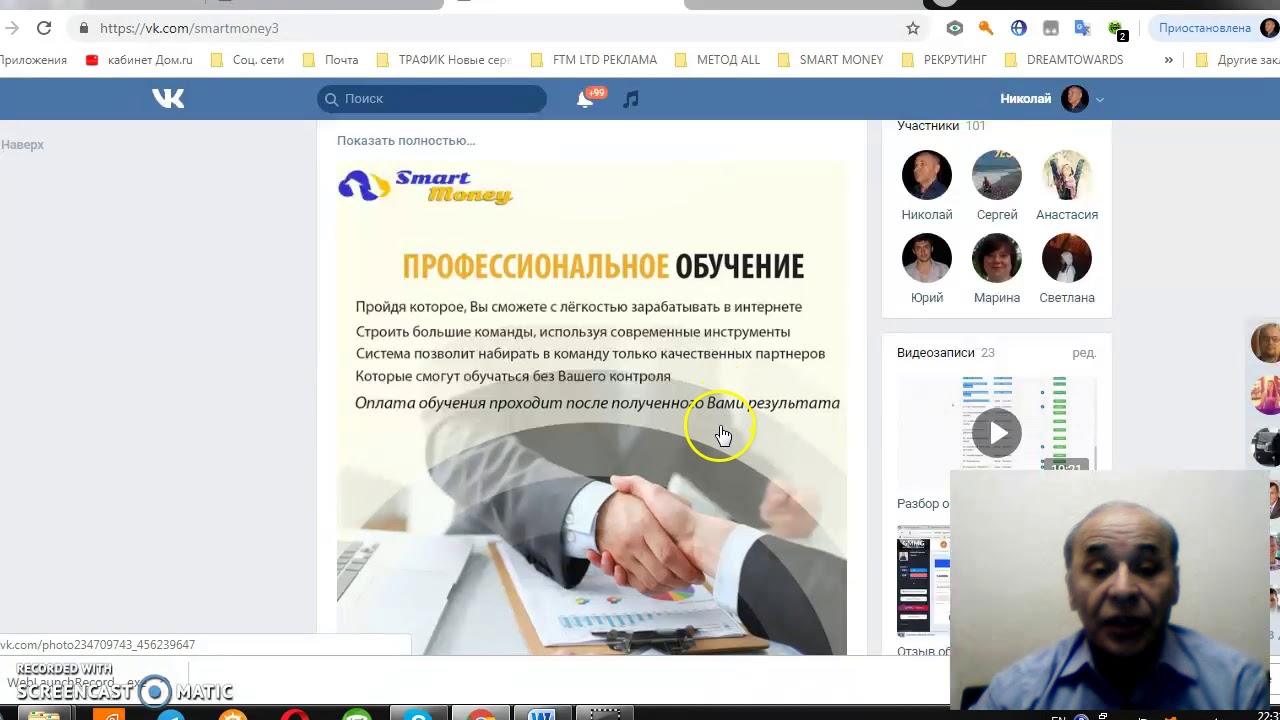Open the Skype icon in the taskbar

[x=418, y=714]
